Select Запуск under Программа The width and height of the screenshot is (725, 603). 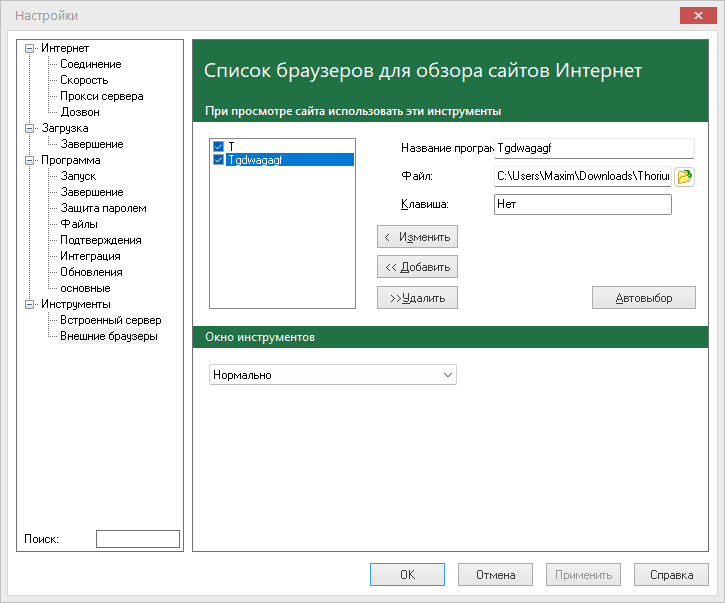pyautogui.click(x=78, y=176)
